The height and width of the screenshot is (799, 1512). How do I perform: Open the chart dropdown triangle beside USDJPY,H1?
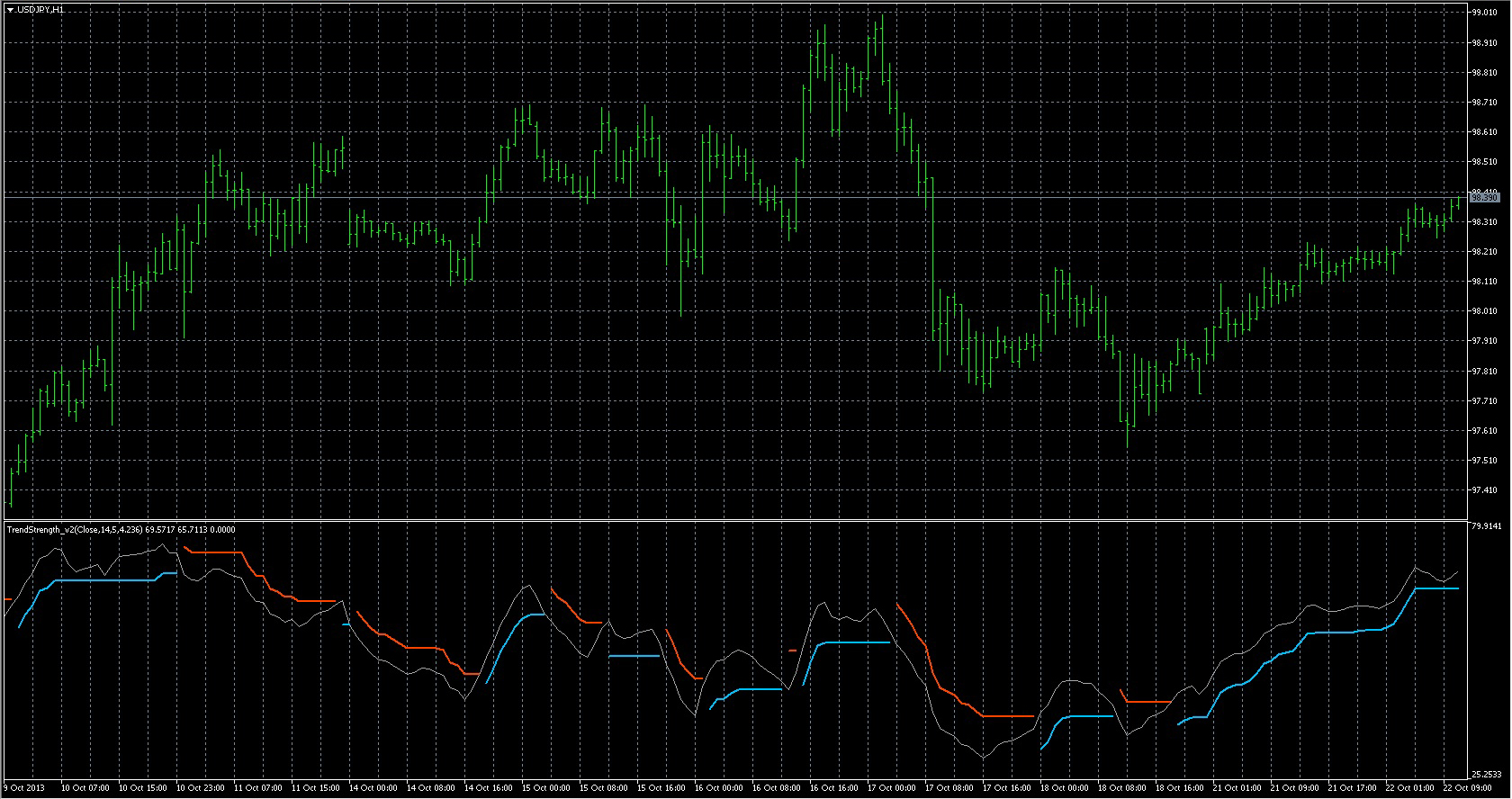click(10, 9)
